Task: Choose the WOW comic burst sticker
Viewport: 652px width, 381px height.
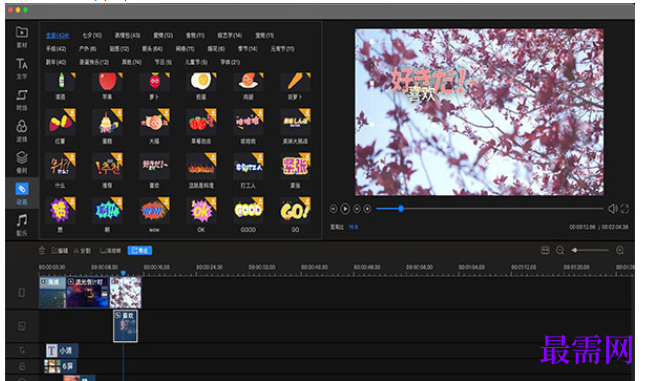Action: pyautogui.click(x=154, y=210)
